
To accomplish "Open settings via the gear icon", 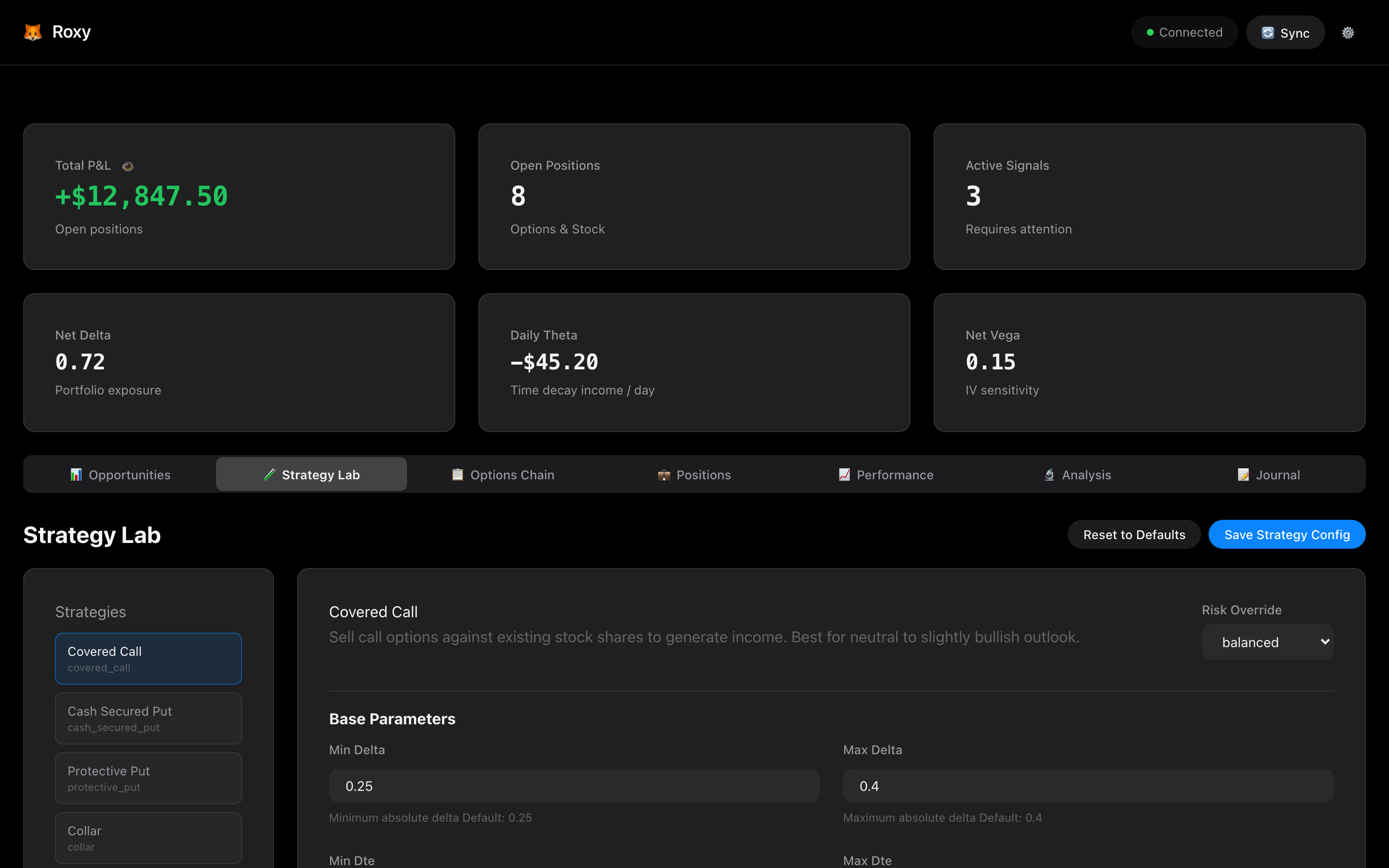I will 1348,33.
